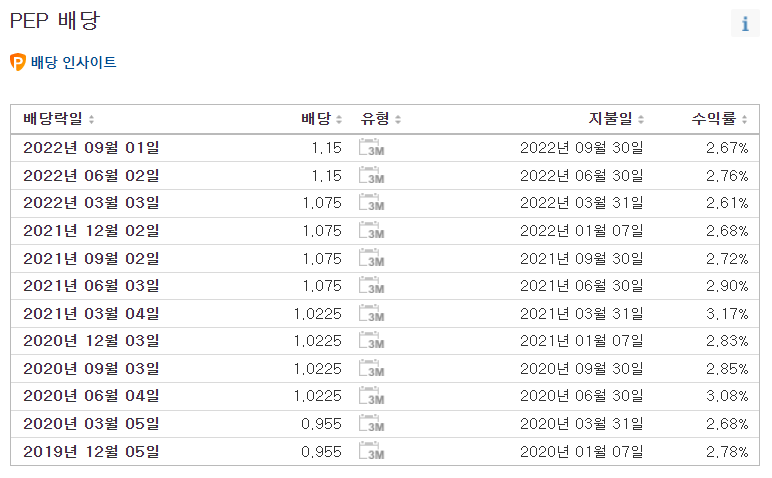Click the info icon beside PEP 배당
Screen dimensions: 772x478
745,23
